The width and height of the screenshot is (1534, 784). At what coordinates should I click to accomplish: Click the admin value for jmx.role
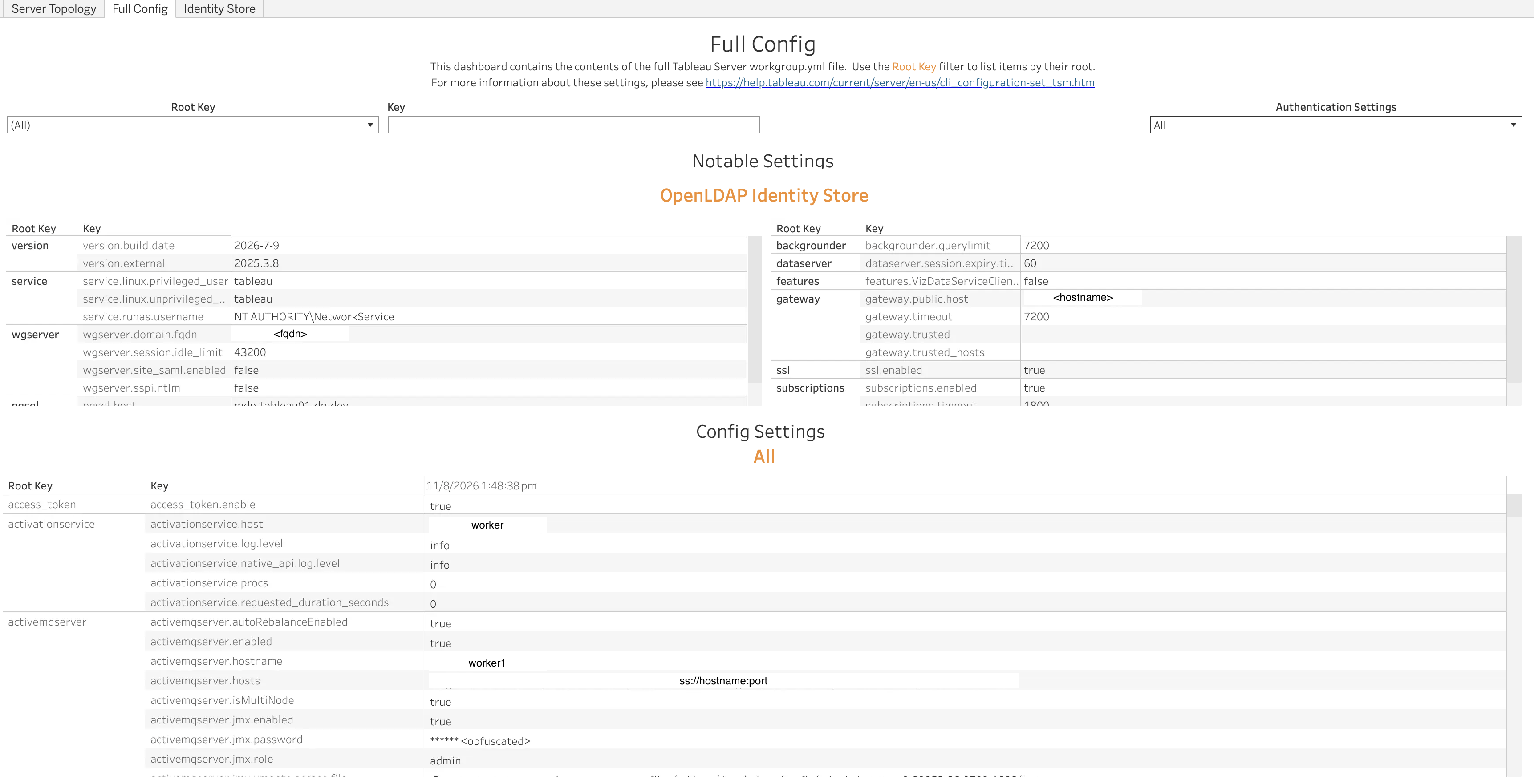coord(446,761)
